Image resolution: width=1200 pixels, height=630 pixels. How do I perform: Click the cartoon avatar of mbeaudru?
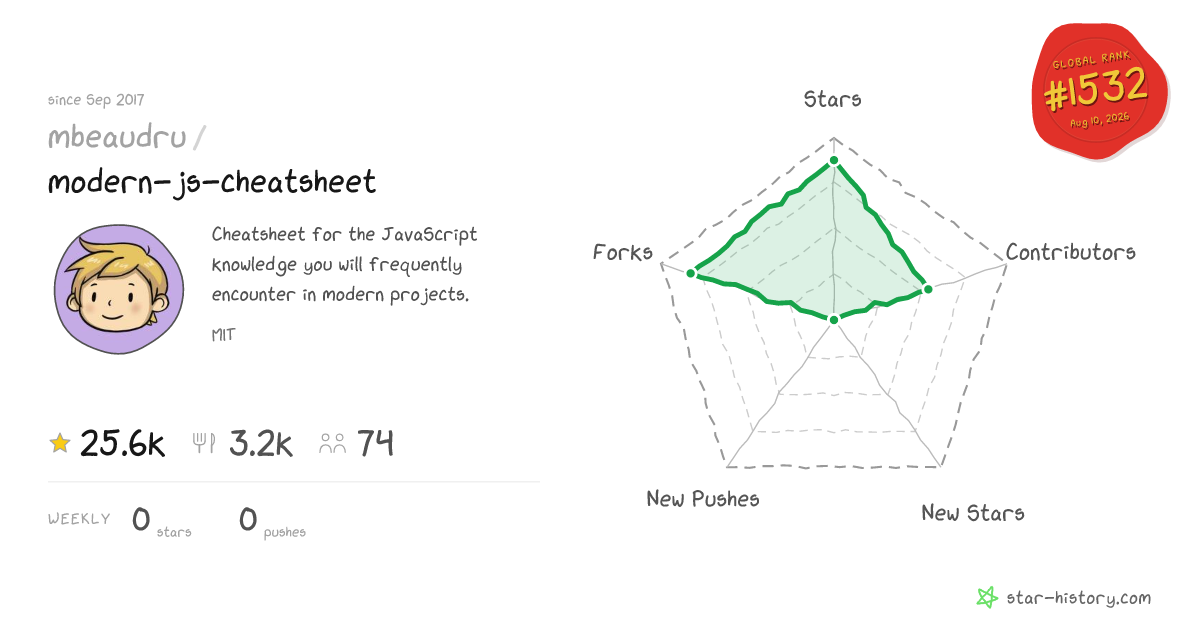click(x=118, y=289)
